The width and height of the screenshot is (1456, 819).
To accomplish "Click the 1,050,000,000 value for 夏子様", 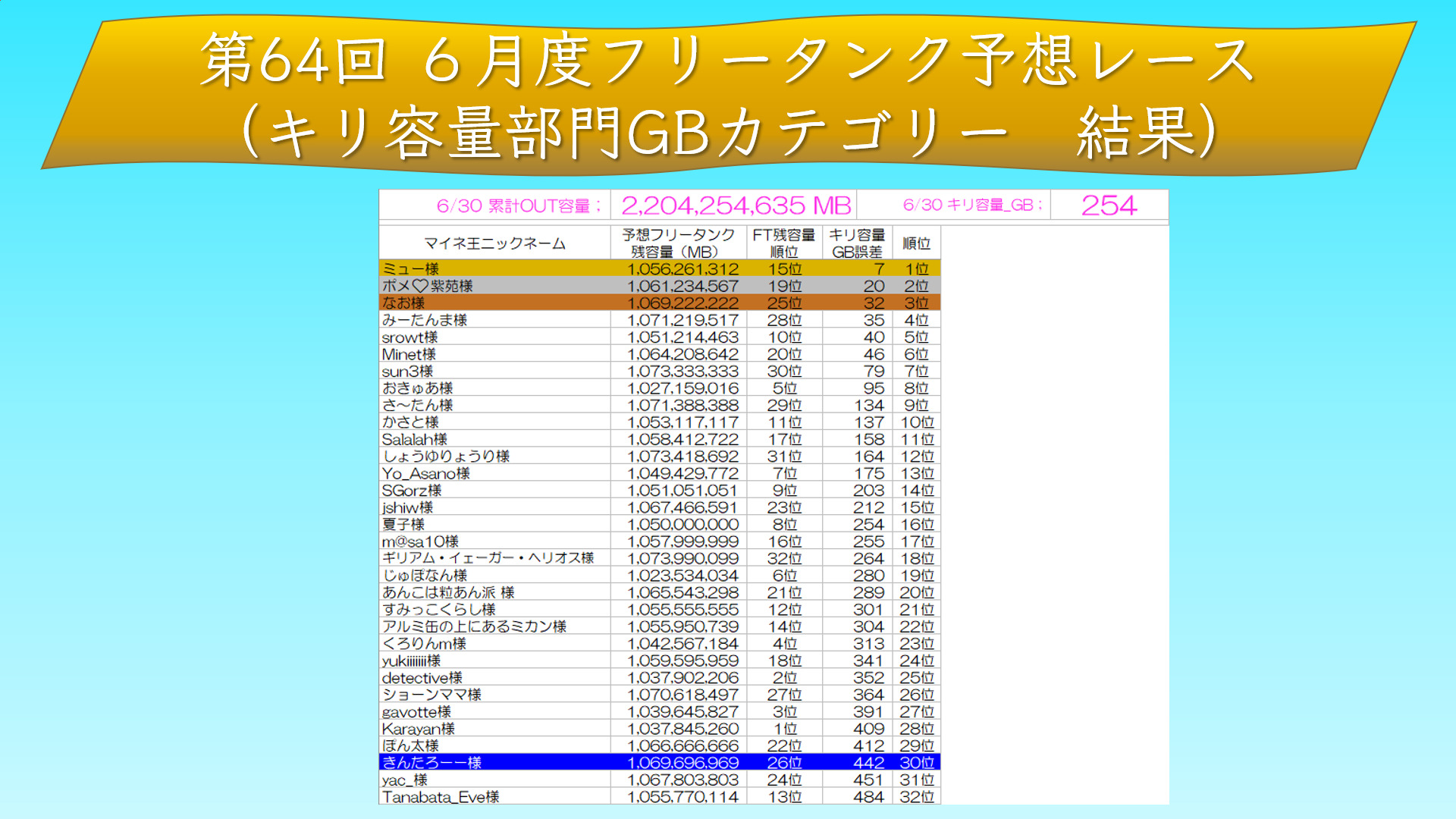I will (682, 524).
